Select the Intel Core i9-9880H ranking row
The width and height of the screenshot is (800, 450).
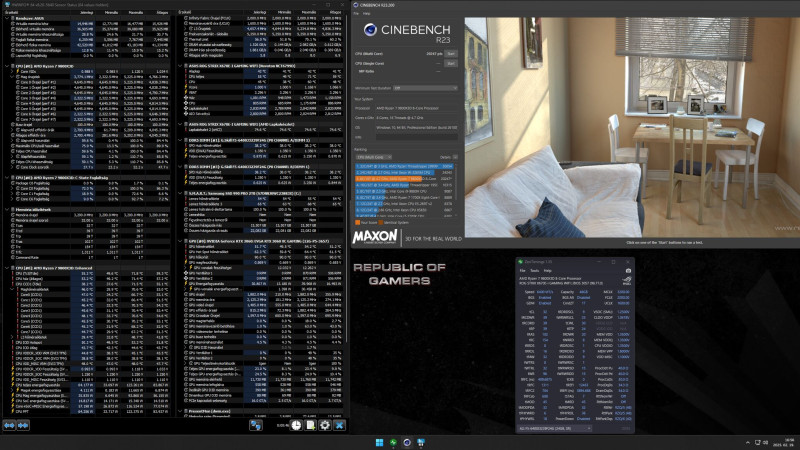pyautogui.click(x=404, y=191)
